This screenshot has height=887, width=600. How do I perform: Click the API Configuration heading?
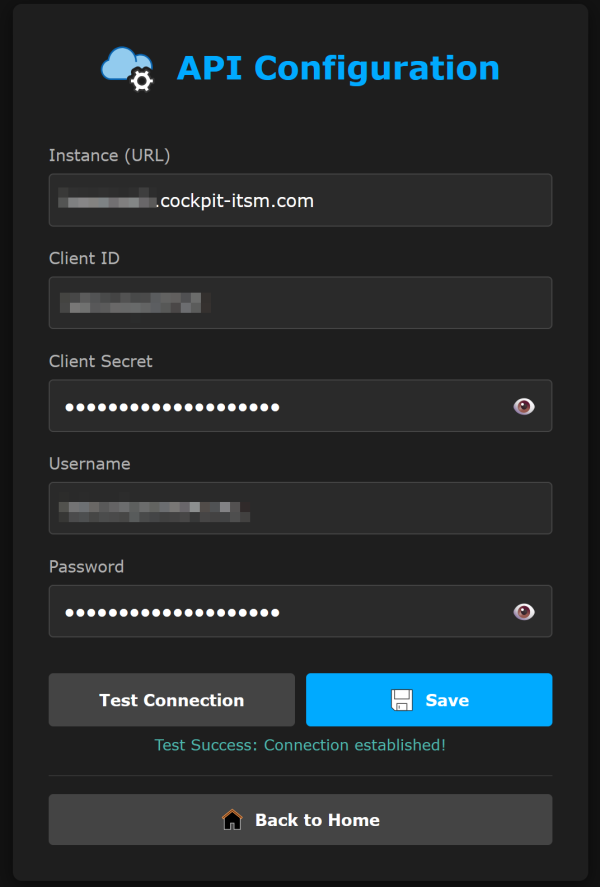click(338, 68)
